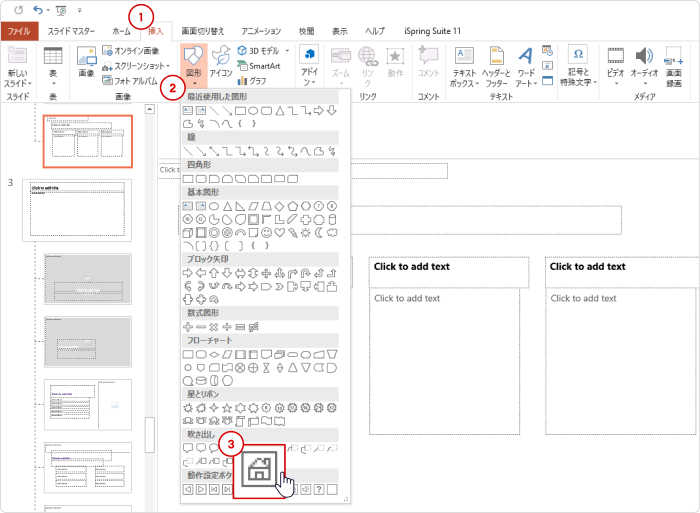Insert the smiley face basic shape
700x513 pixels.
click(x=267, y=233)
